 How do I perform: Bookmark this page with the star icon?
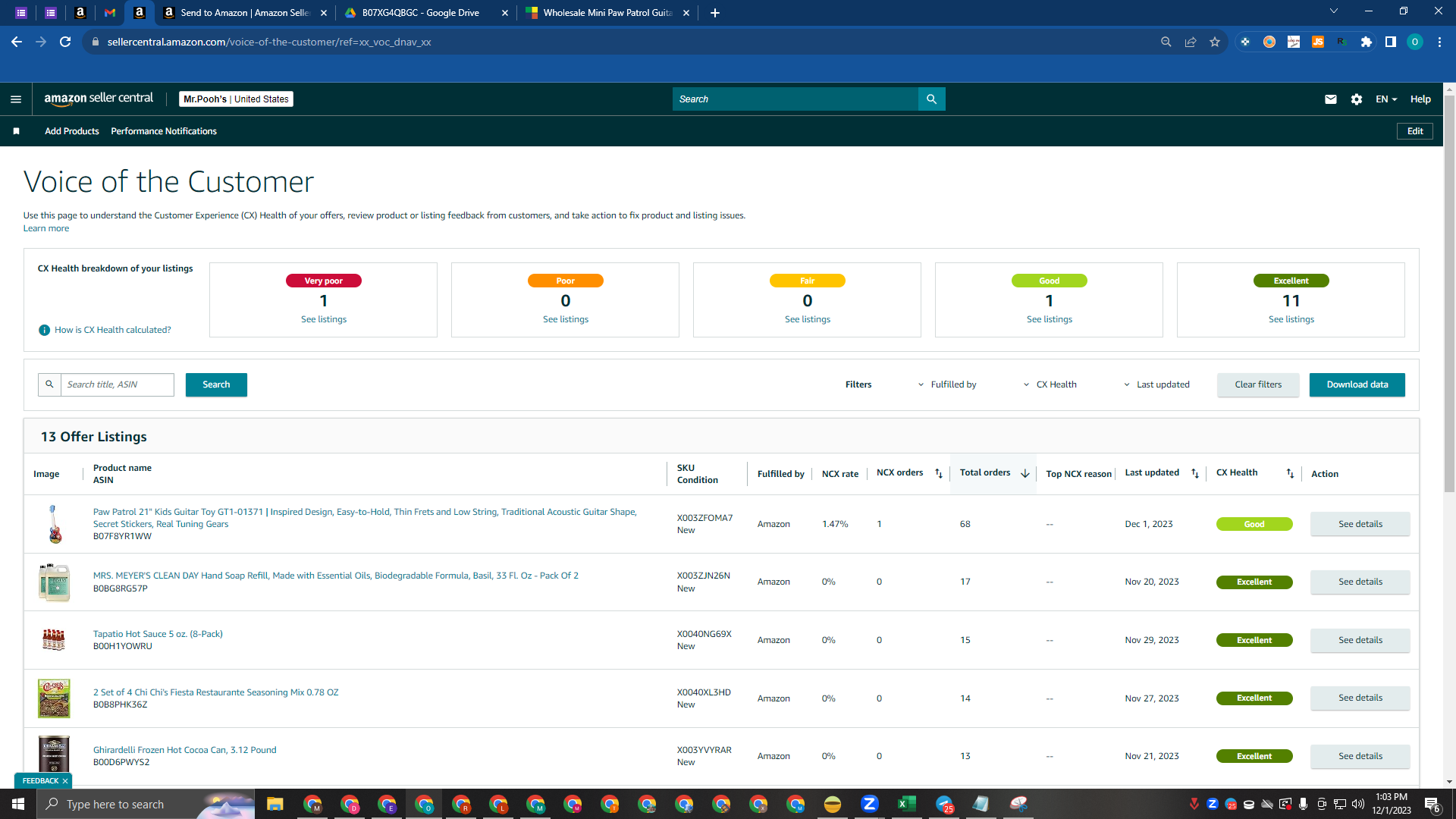(x=1215, y=42)
